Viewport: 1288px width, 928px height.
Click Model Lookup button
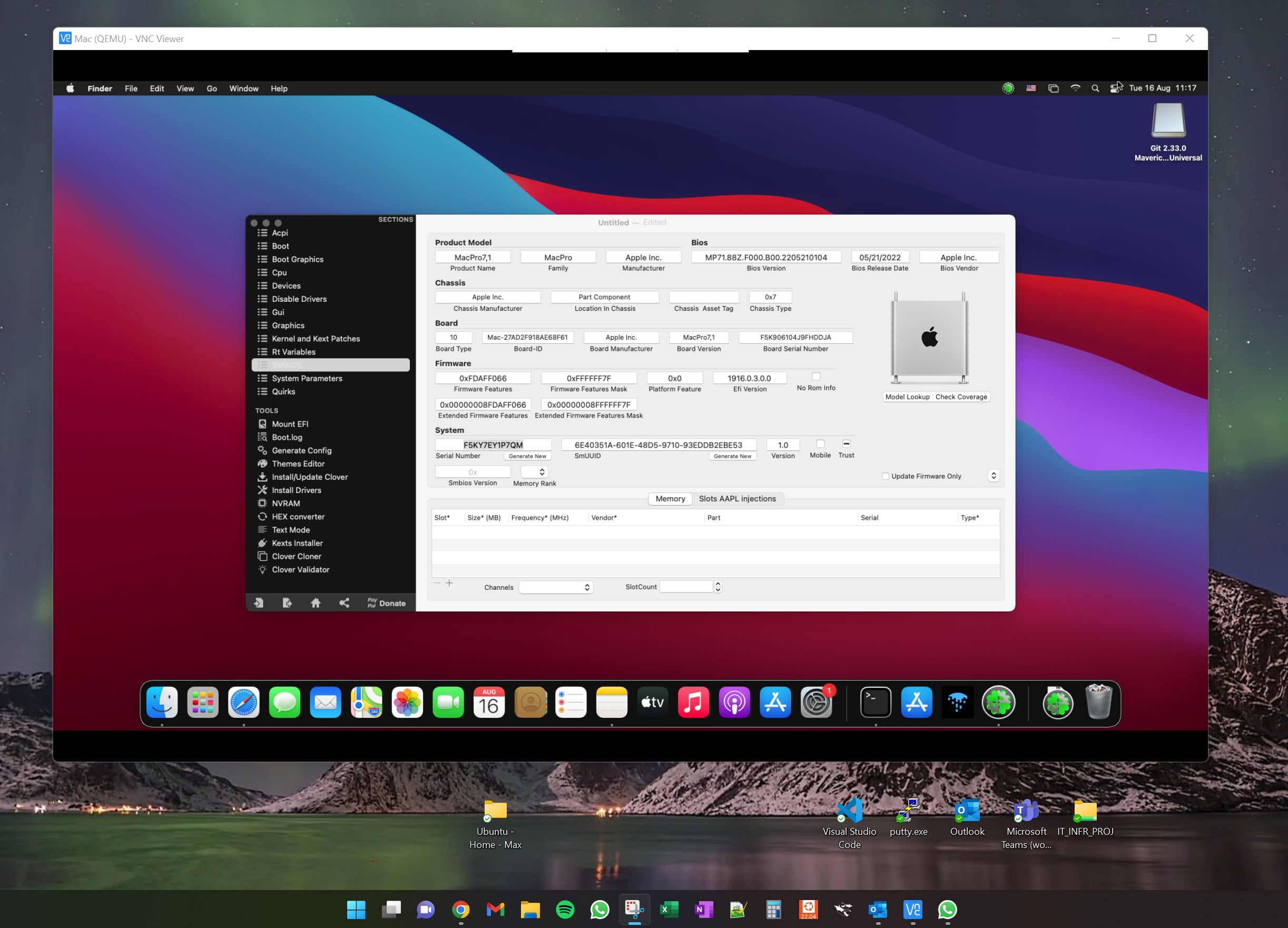[907, 397]
